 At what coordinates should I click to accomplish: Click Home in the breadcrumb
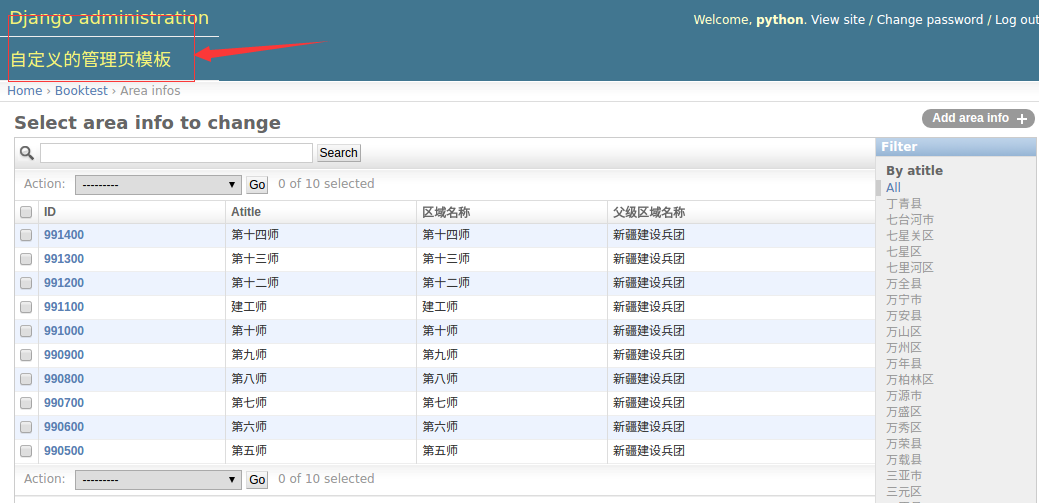coord(25,91)
